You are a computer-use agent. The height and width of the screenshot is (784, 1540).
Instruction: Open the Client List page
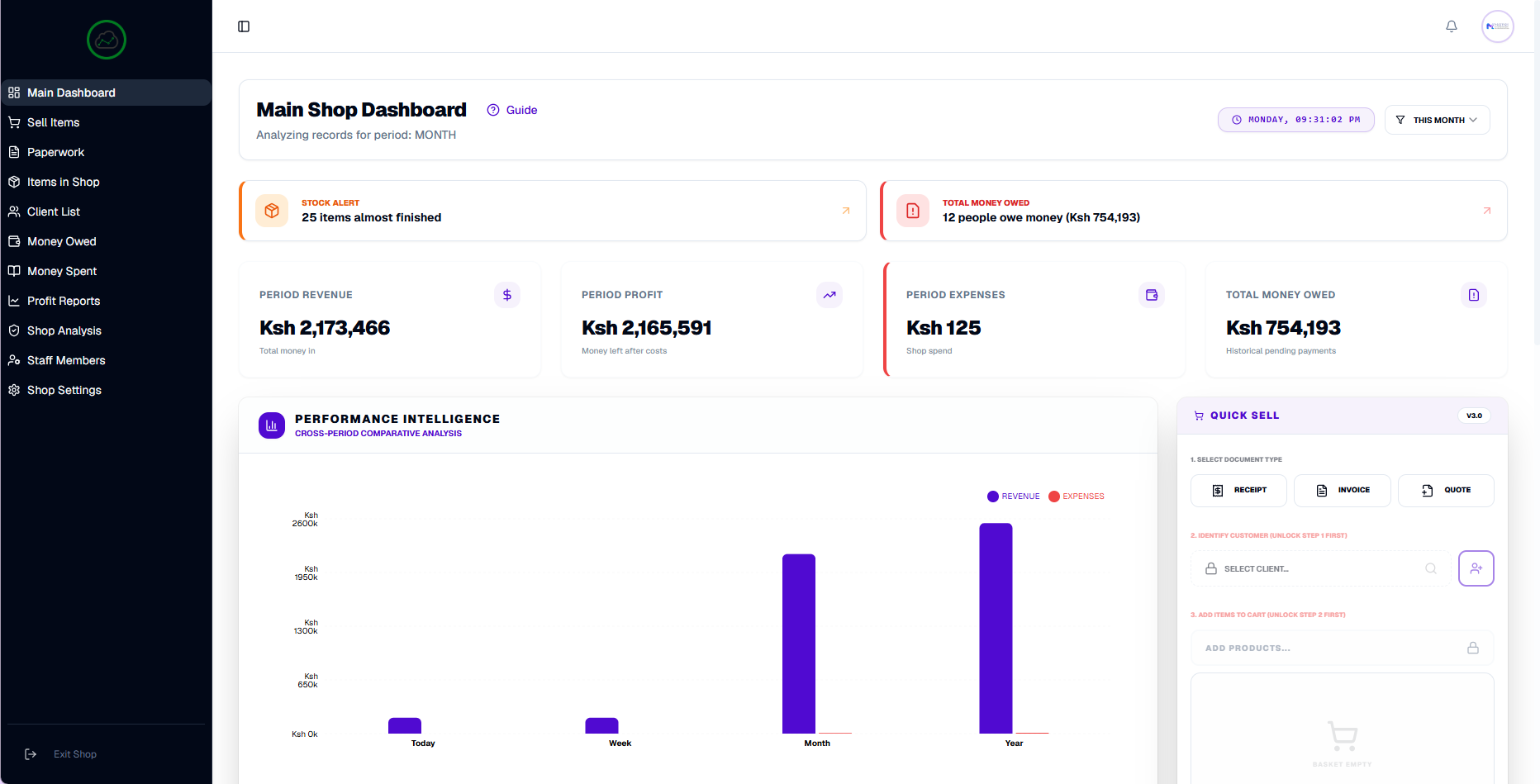coord(107,211)
